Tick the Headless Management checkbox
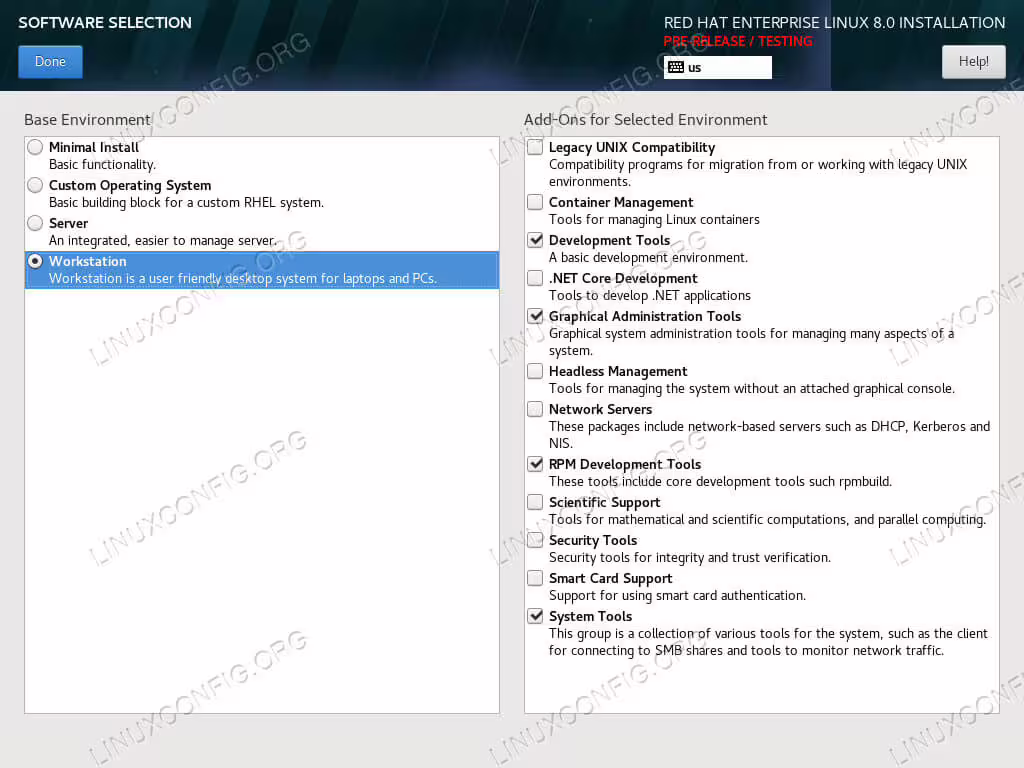Image resolution: width=1024 pixels, height=768 pixels. (535, 372)
